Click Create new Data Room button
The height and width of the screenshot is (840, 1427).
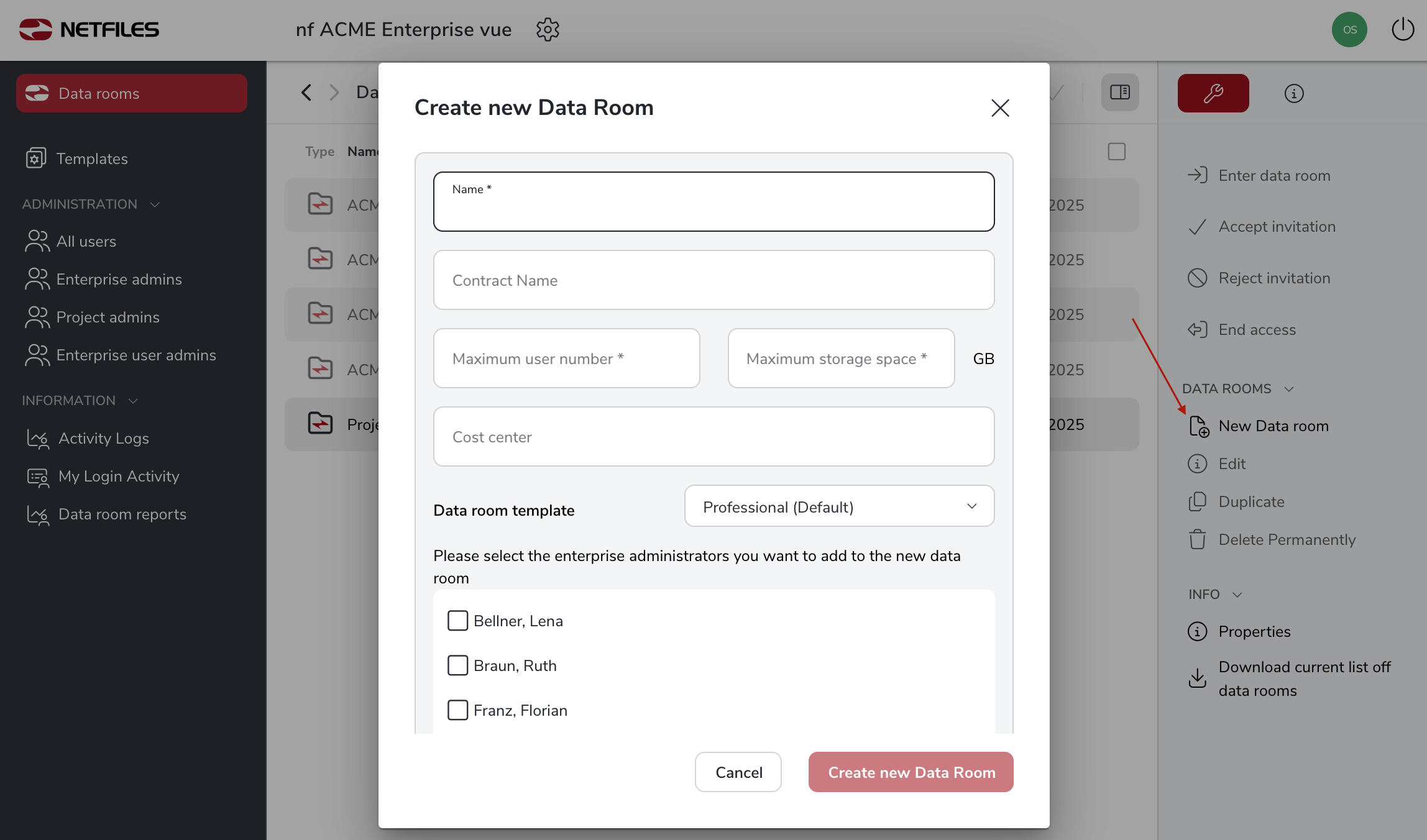click(911, 772)
